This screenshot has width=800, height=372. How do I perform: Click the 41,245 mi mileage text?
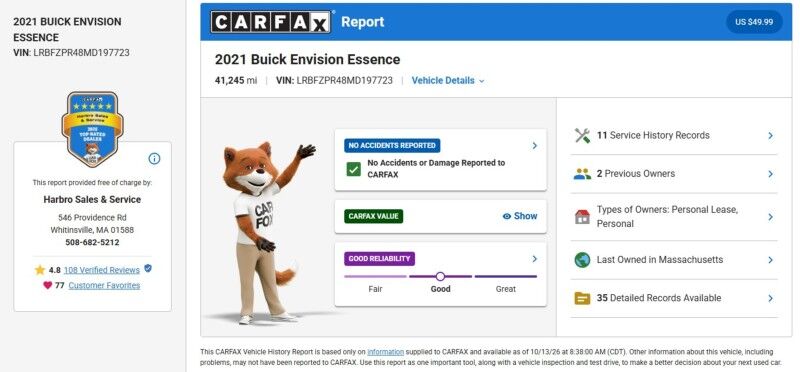click(x=236, y=81)
